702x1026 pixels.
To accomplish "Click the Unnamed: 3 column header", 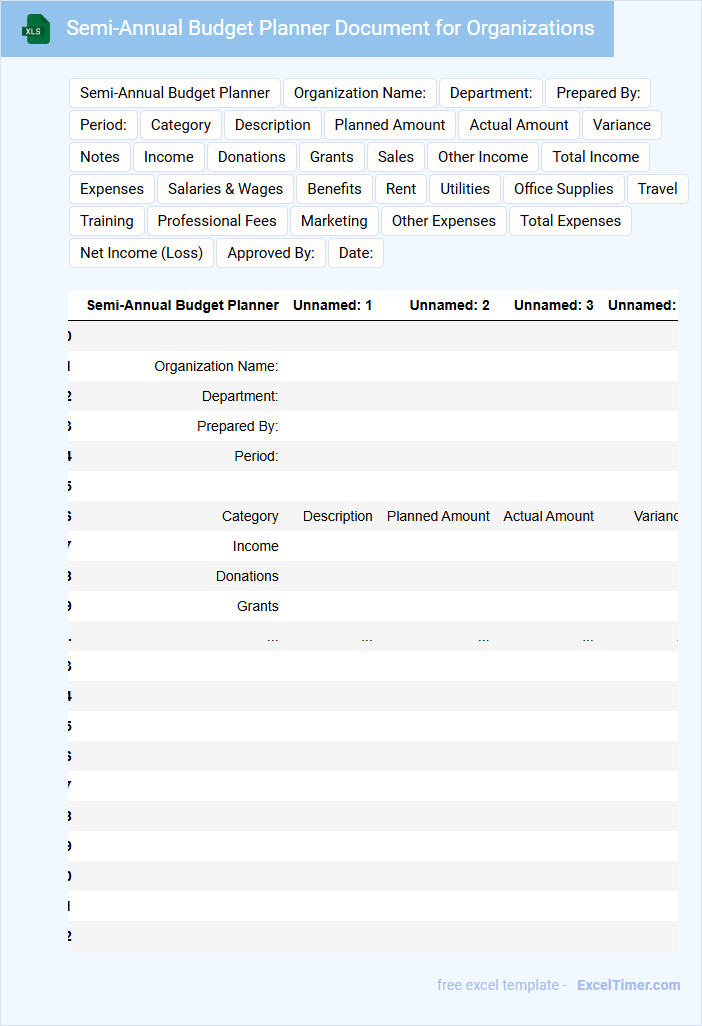I will [553, 305].
